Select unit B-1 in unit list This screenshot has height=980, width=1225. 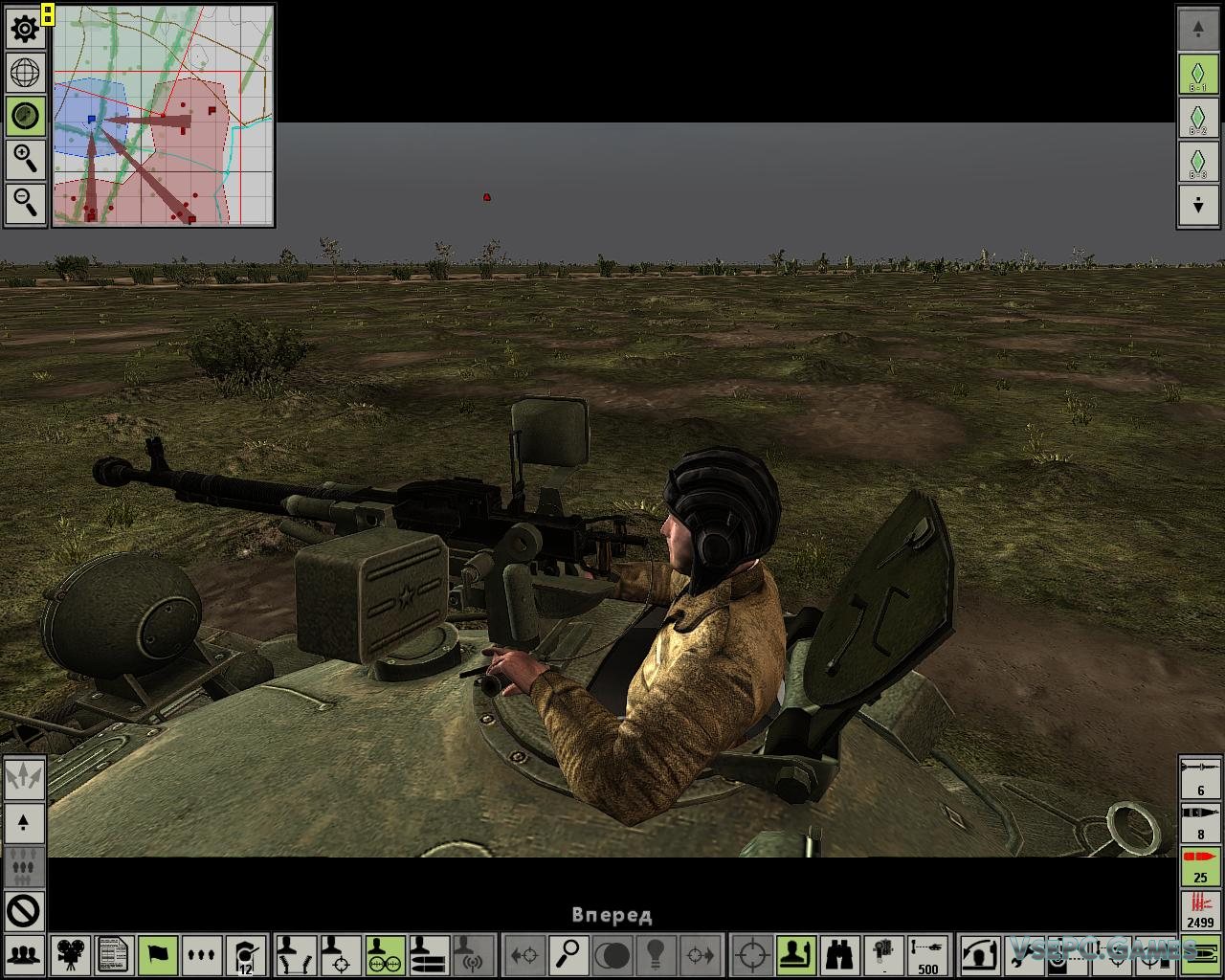[x=1198, y=74]
